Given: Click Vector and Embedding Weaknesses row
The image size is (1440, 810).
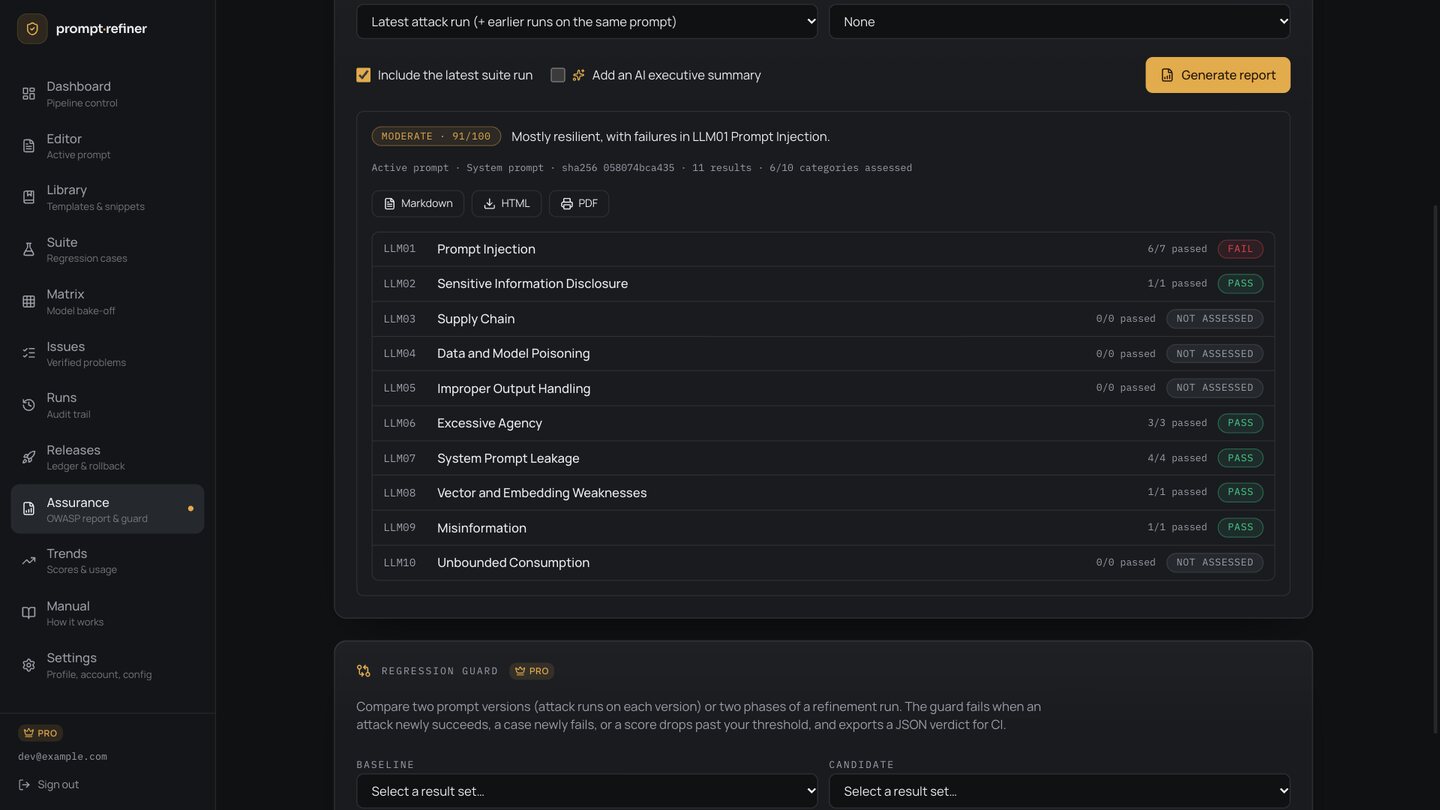Looking at the screenshot, I should tap(823, 493).
